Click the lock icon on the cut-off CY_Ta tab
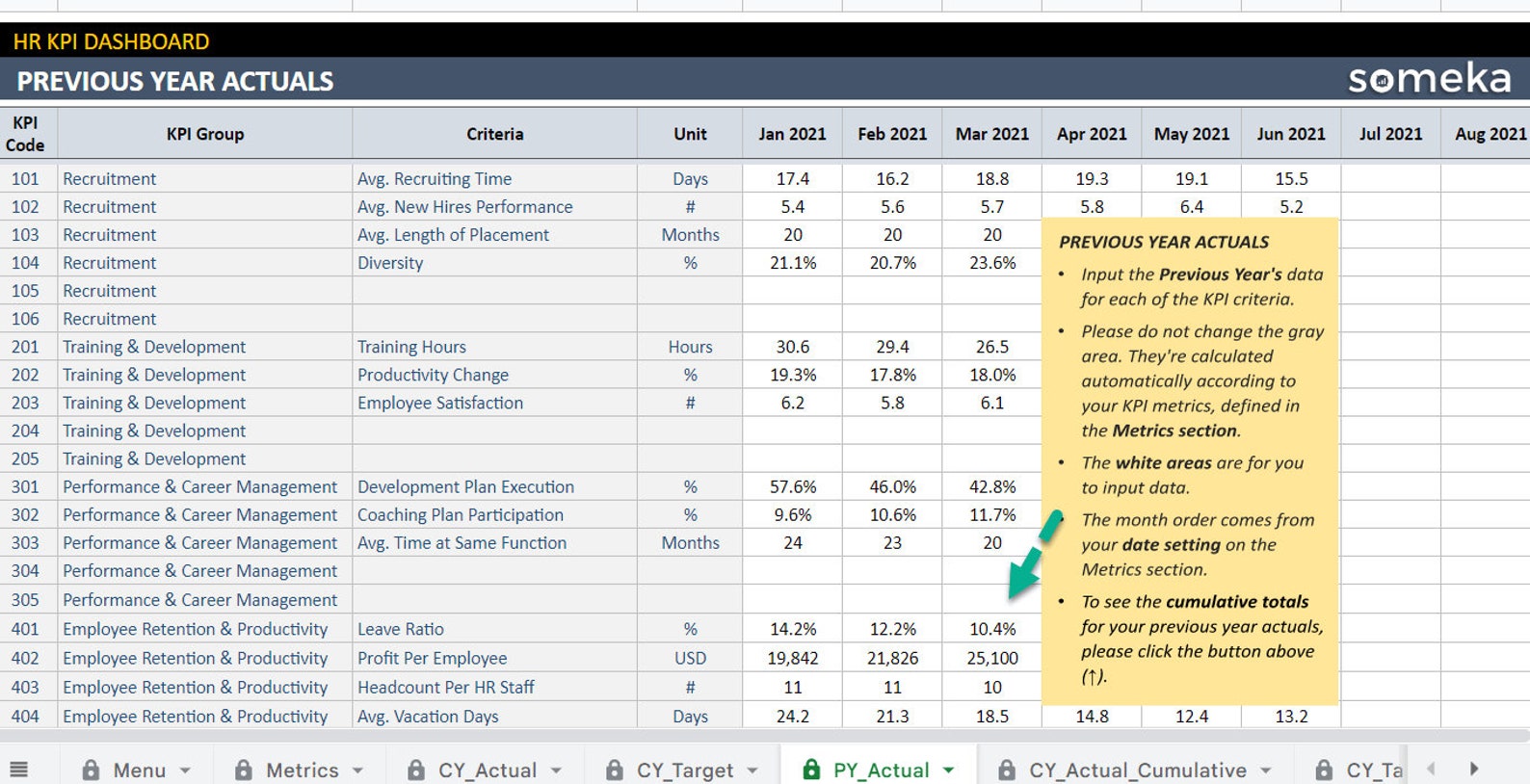The height and width of the screenshot is (784, 1530). [1324, 770]
